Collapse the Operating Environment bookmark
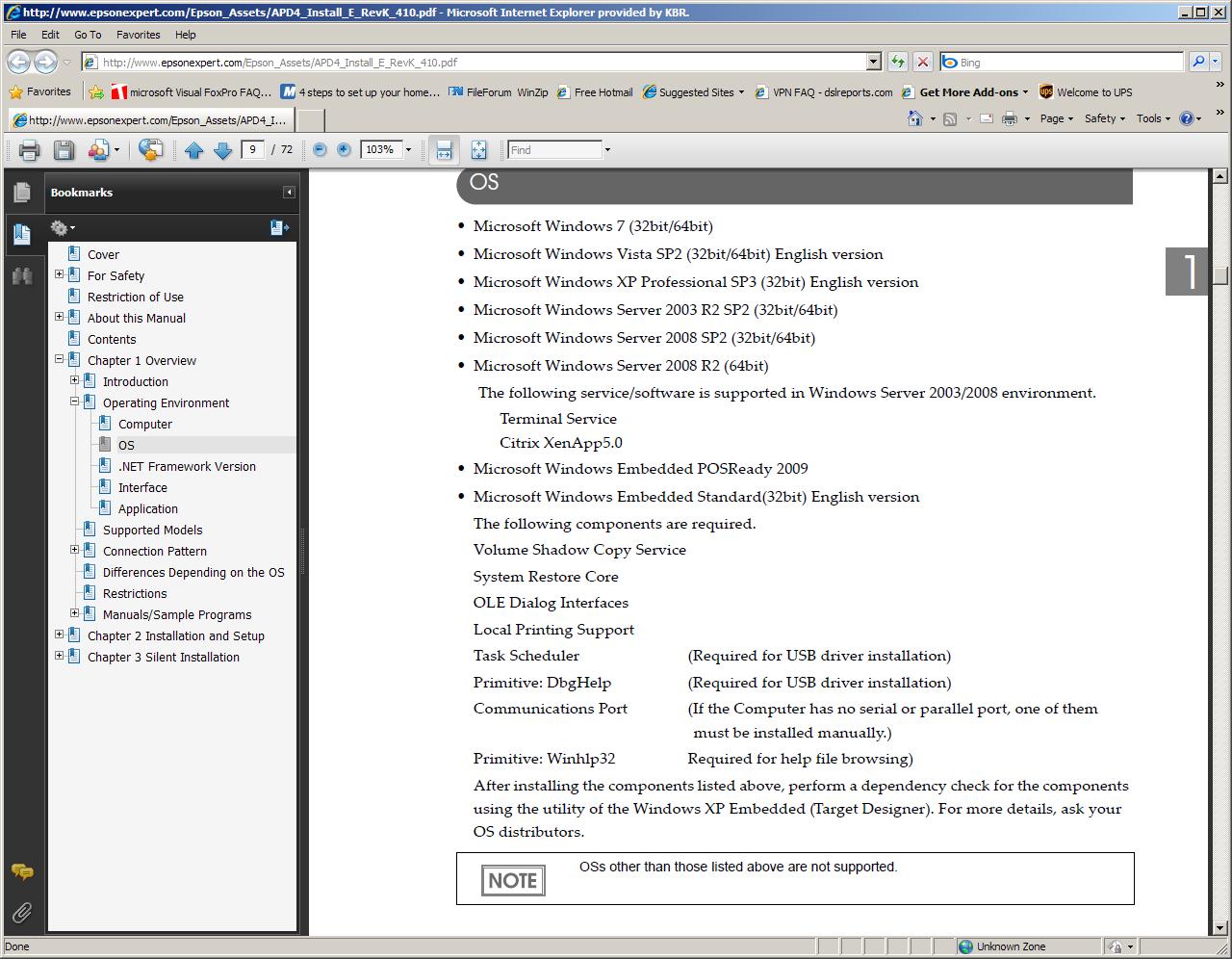This screenshot has width=1232, height=959. (74, 402)
